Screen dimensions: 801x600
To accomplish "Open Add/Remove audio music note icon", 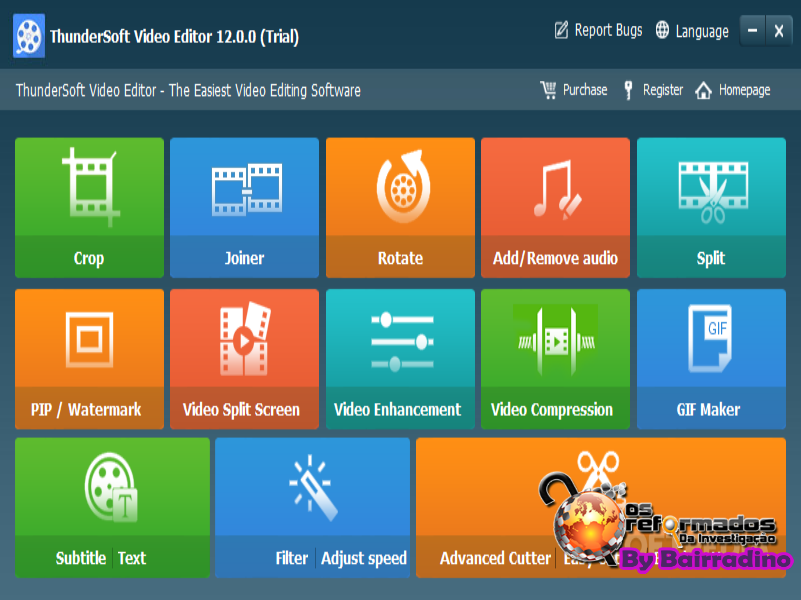I will pos(557,189).
